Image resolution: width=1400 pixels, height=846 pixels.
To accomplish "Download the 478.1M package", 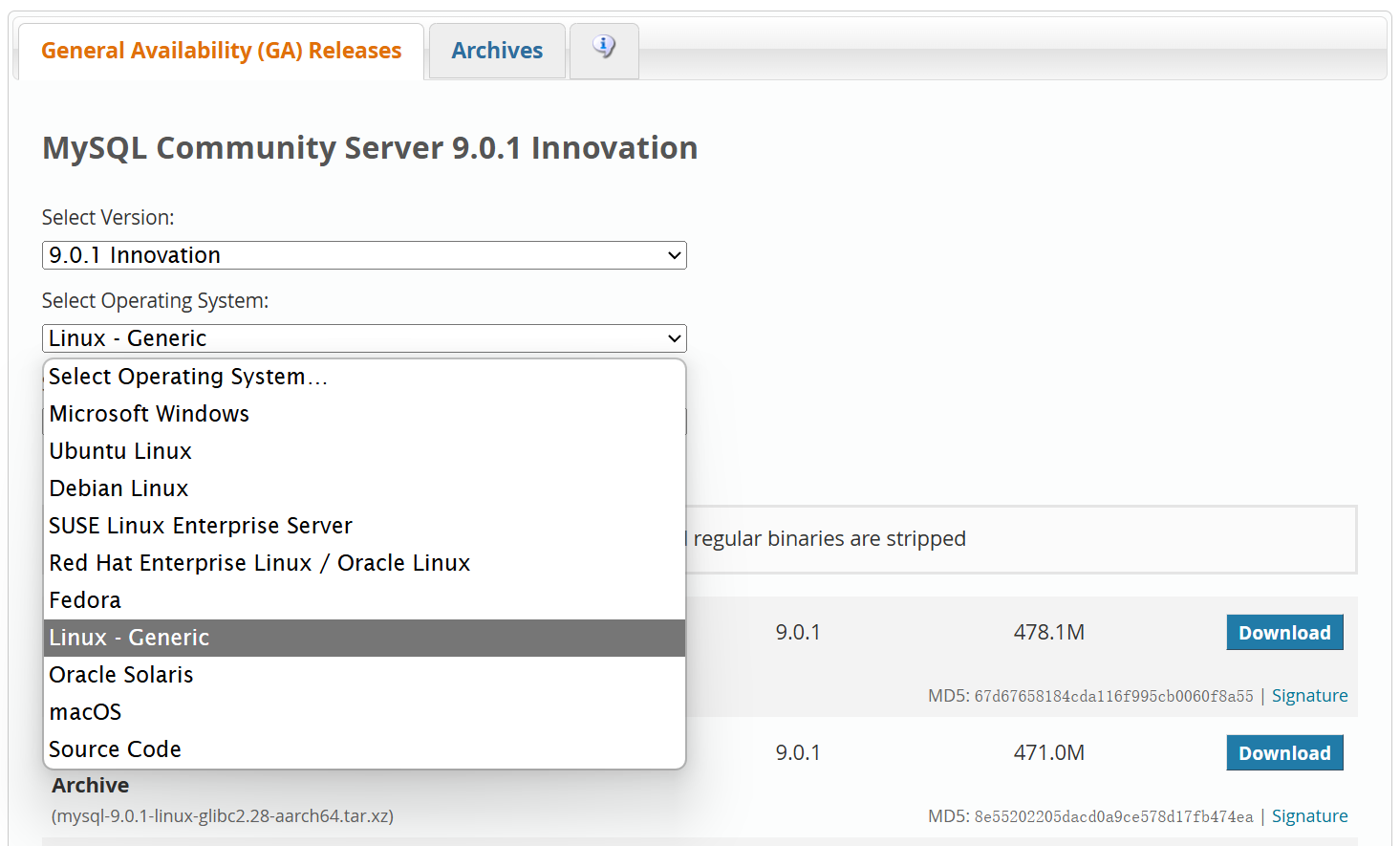I will pos(1284,633).
